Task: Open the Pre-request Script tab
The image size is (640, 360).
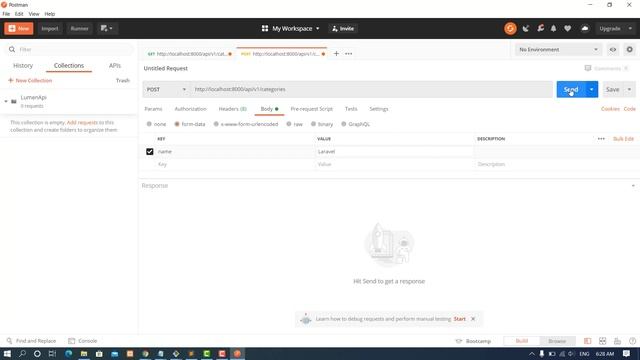Action: (311, 109)
